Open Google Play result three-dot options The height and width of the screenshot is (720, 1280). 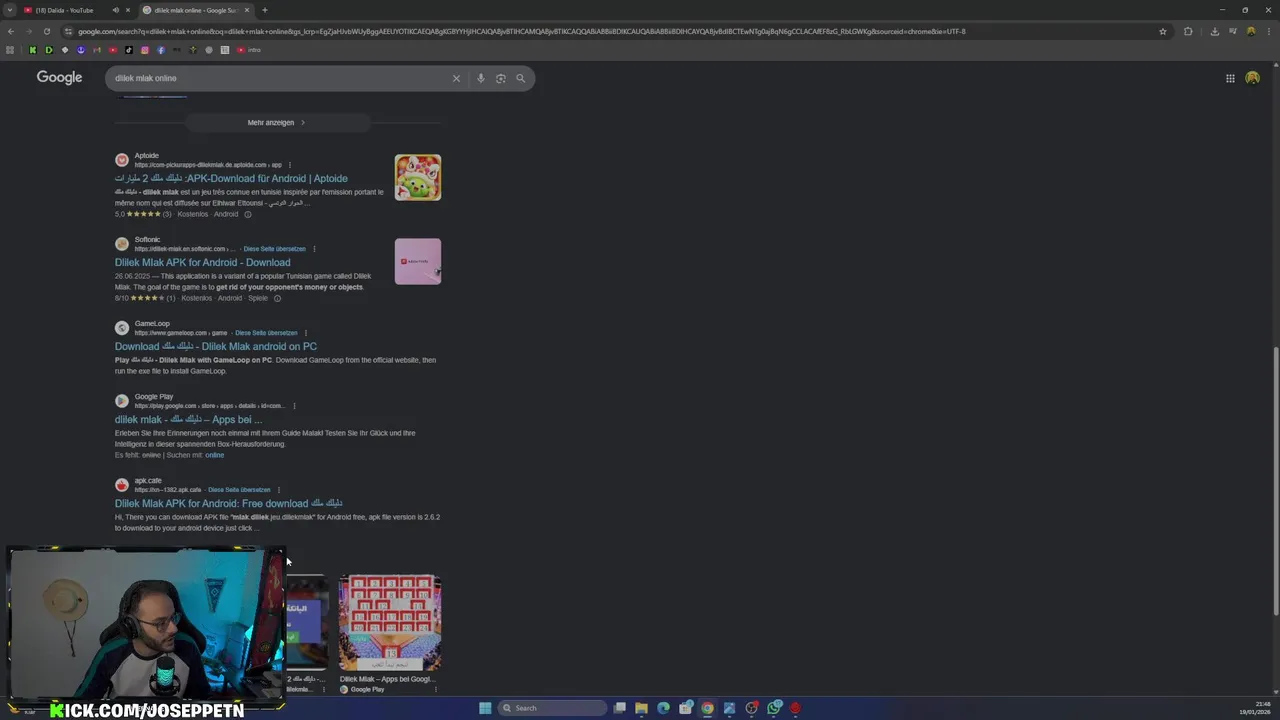294,406
